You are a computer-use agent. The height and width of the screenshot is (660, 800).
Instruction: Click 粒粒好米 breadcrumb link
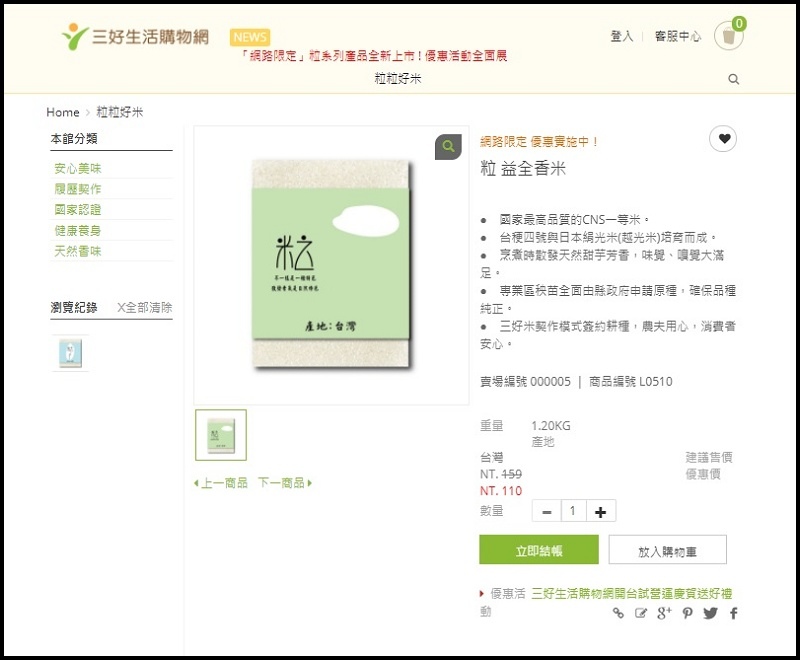tap(120, 112)
